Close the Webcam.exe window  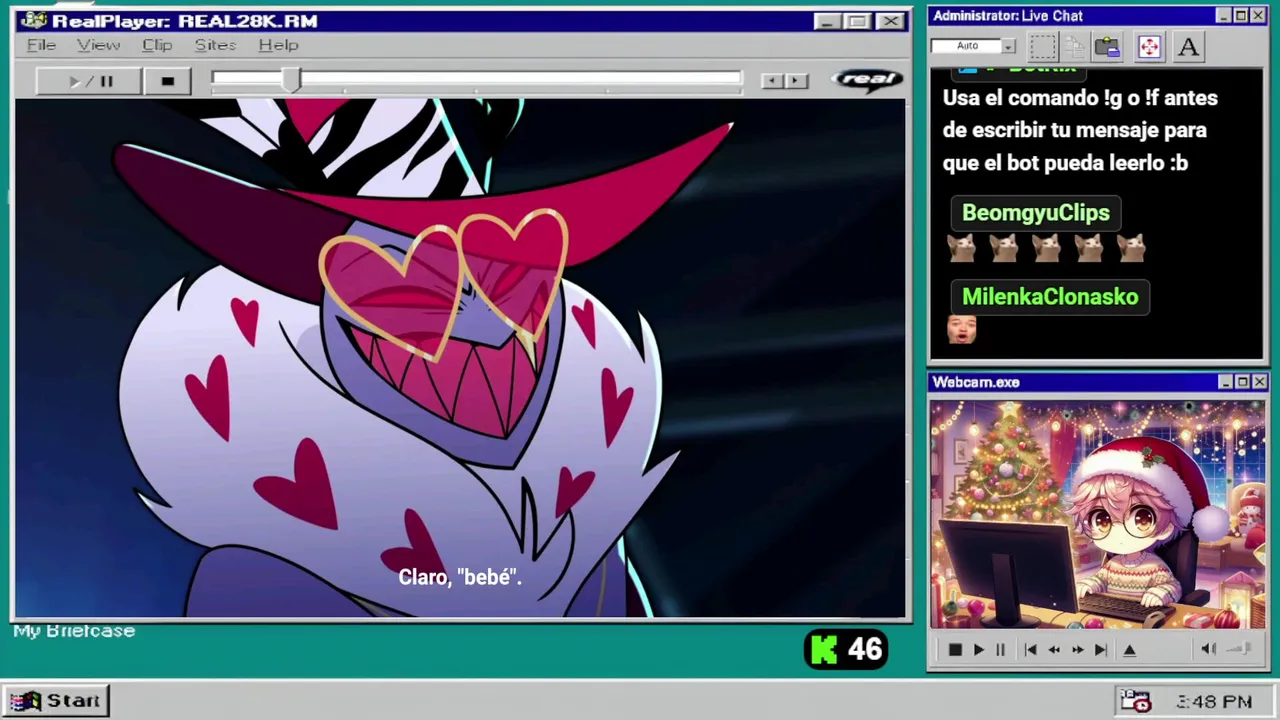[x=1259, y=382]
